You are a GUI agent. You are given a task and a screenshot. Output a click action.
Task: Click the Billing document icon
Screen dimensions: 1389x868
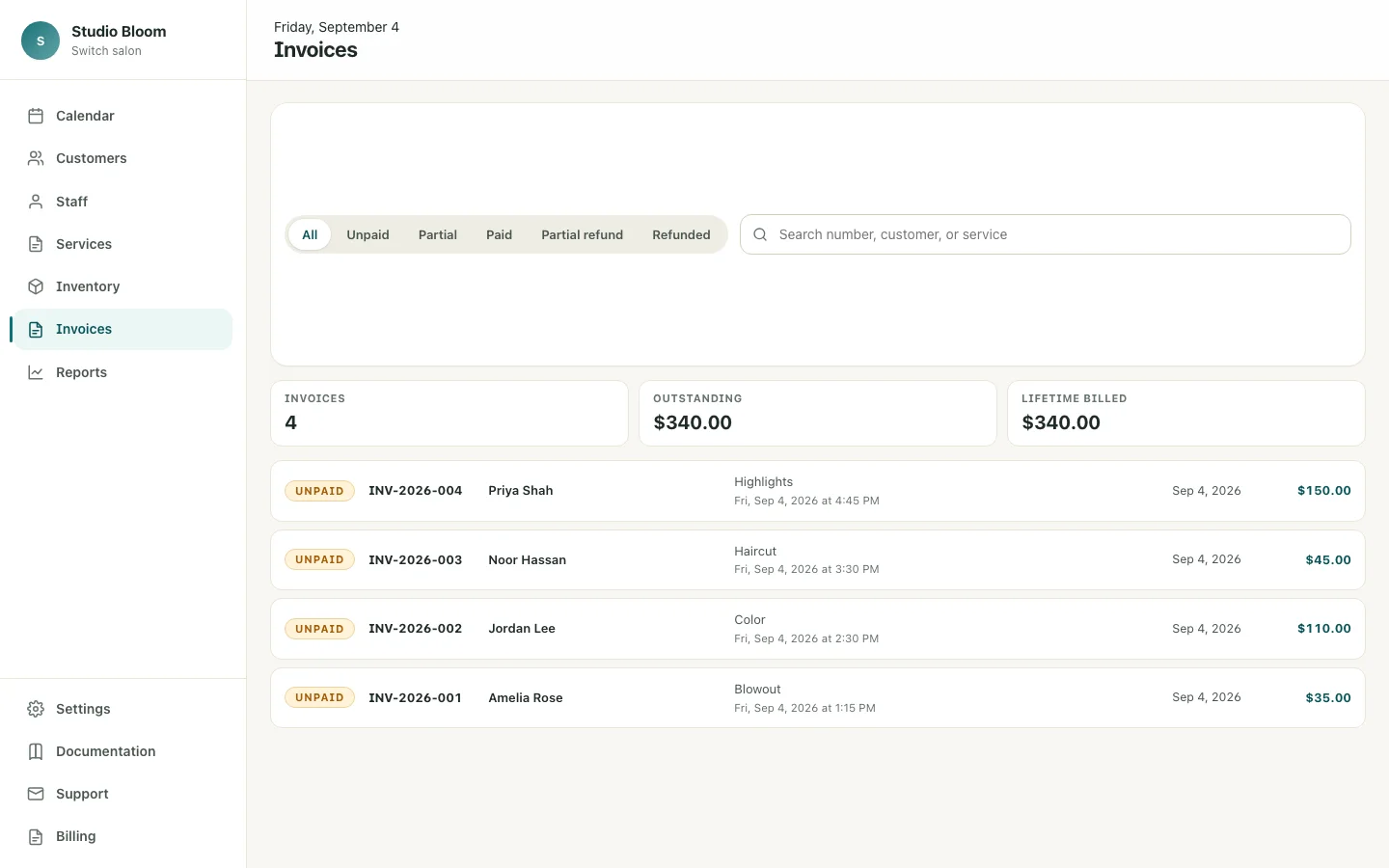tap(36, 837)
